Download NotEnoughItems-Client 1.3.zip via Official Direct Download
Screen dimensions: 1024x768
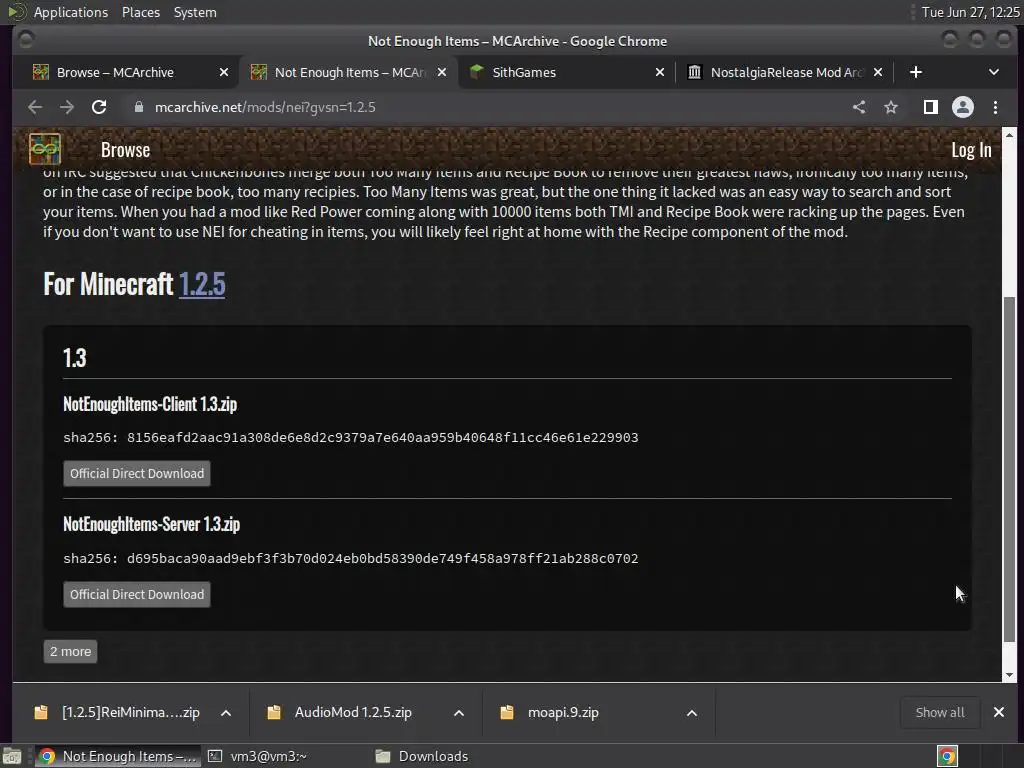click(x=136, y=473)
